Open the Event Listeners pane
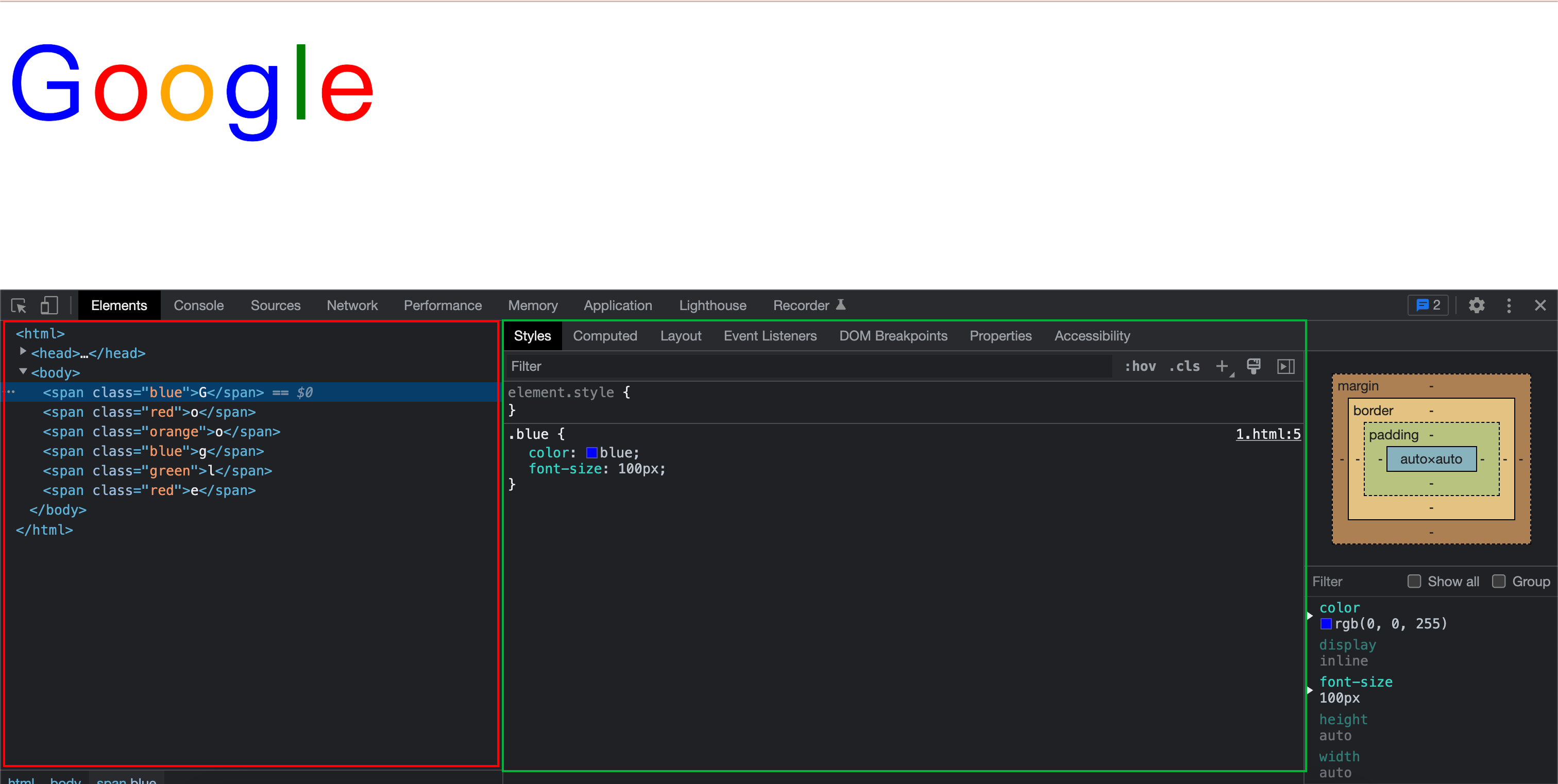 [x=770, y=336]
